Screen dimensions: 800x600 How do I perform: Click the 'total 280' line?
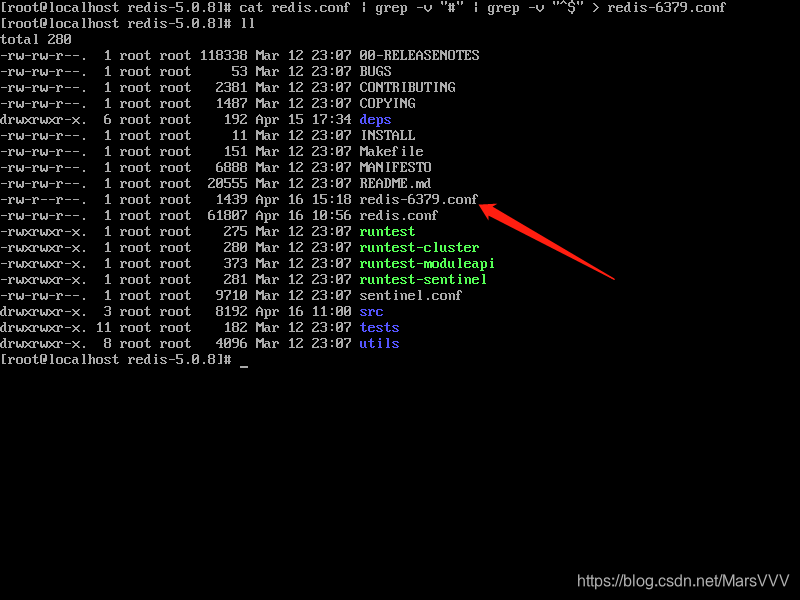click(36, 39)
